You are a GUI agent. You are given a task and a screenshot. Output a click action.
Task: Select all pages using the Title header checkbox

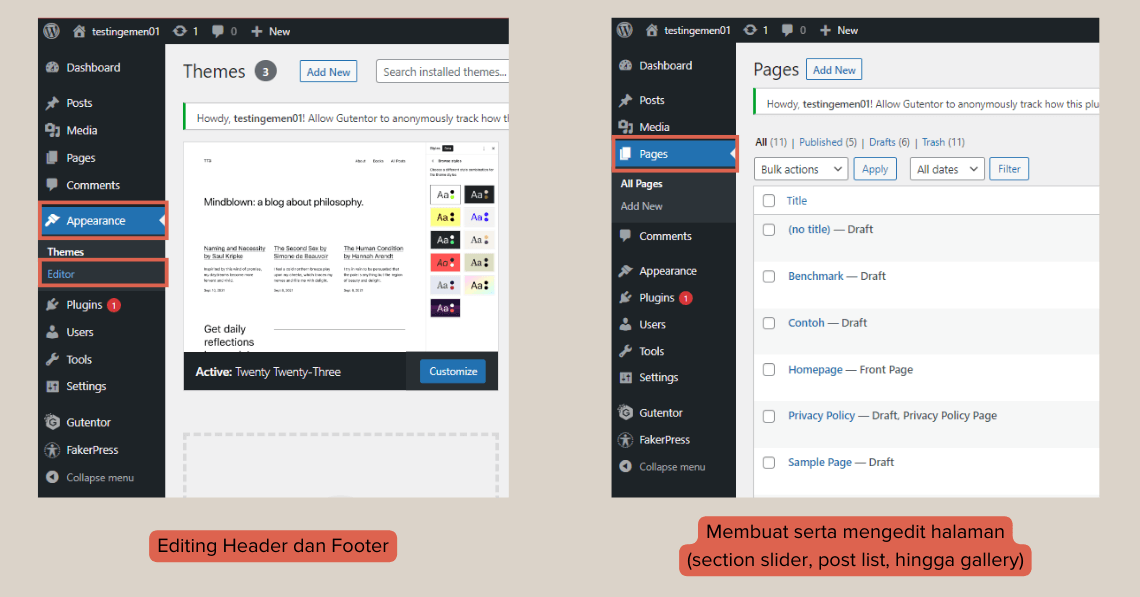point(769,200)
